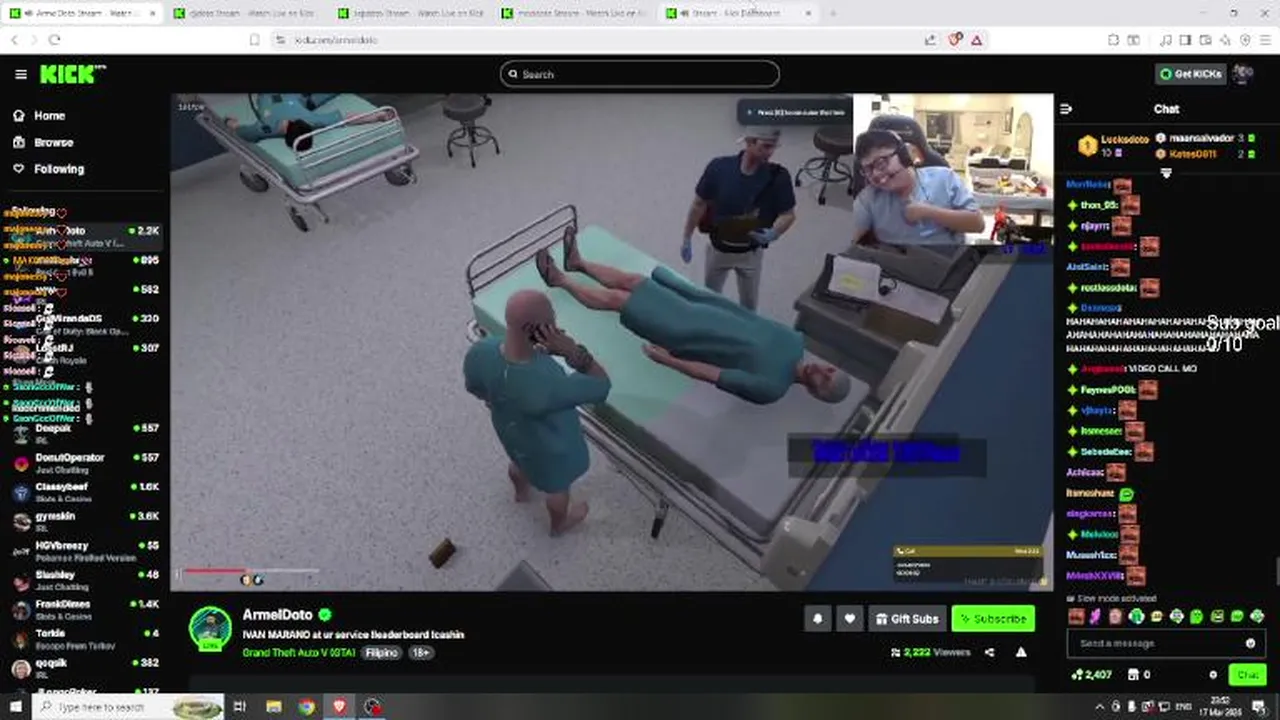Switch to the third browser tab
Screen dimensions: 1280x720
411,13
